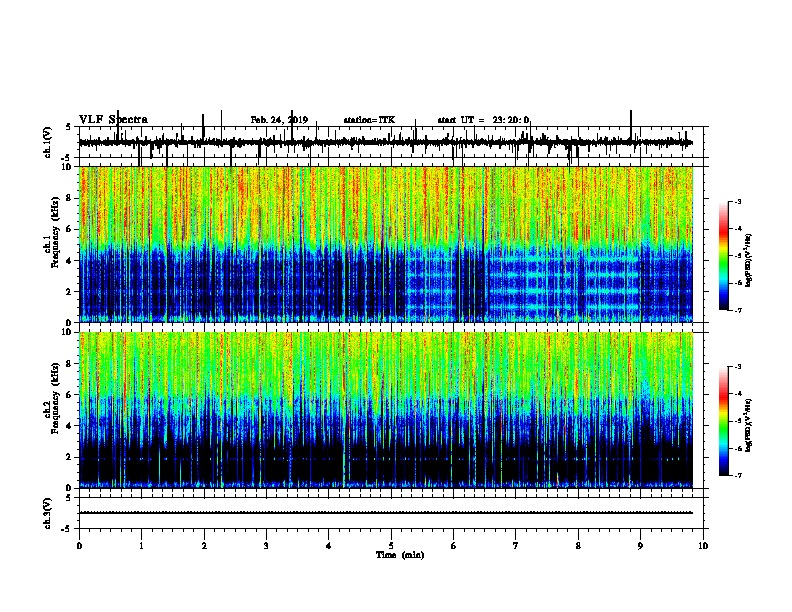Click time axis tick label "8"

click(x=578, y=546)
